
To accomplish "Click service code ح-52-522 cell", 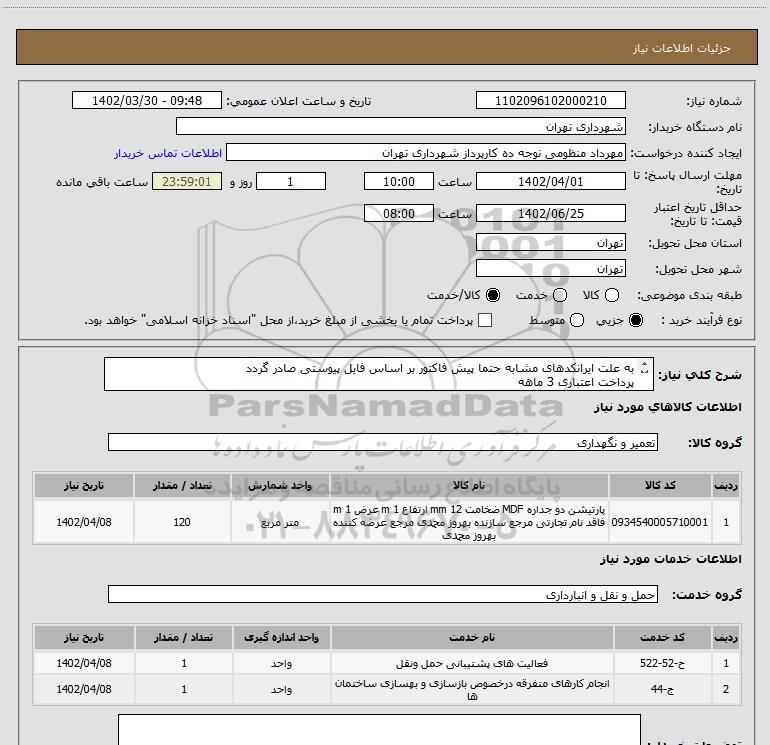I will coord(662,663).
